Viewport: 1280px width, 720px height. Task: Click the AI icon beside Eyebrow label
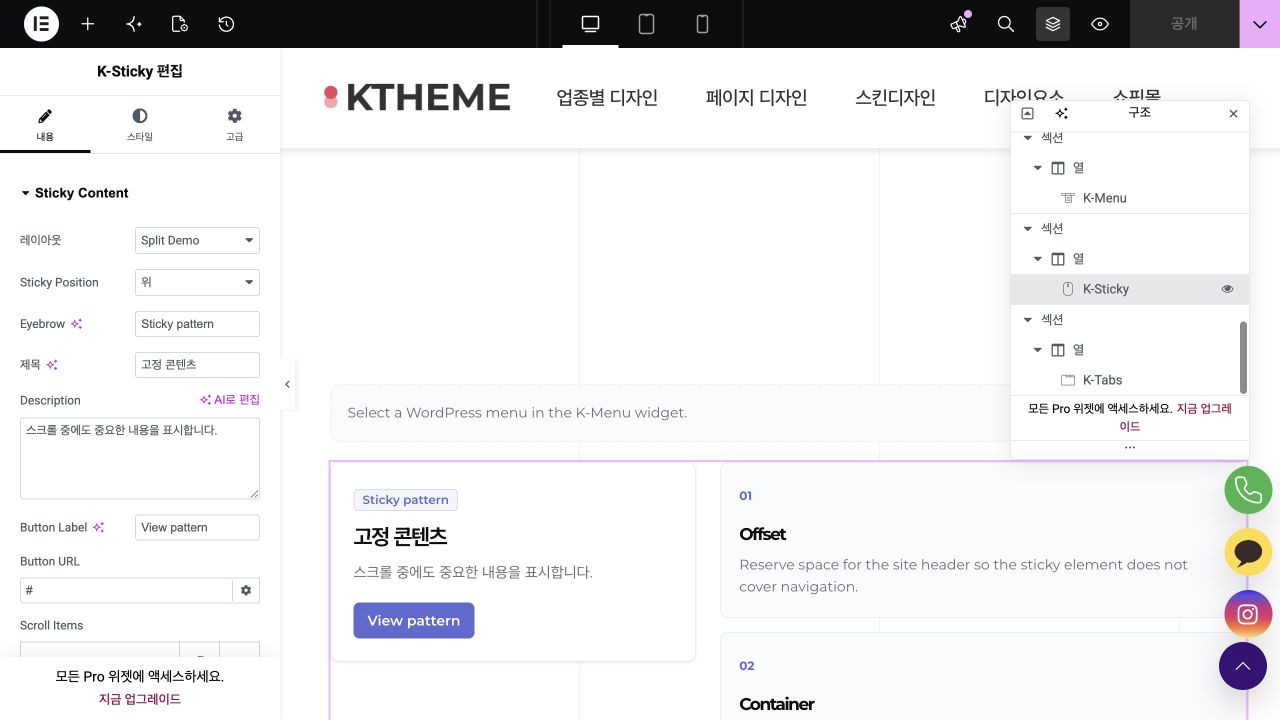tap(77, 324)
